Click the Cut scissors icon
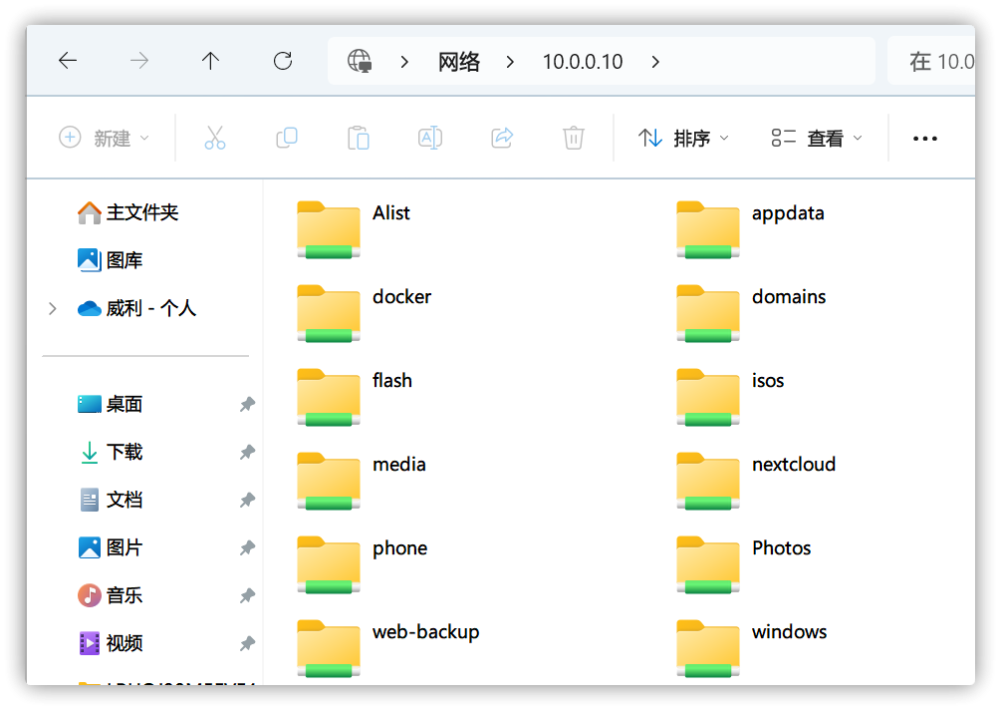The width and height of the screenshot is (1000, 710). point(215,138)
